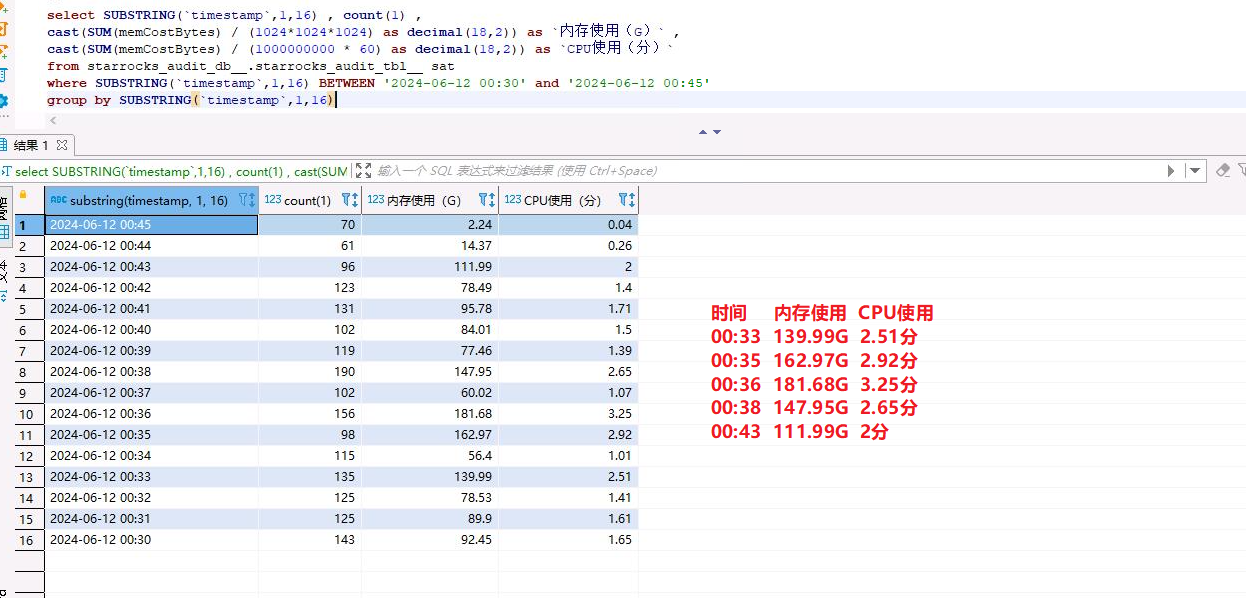Click the 'where SUBSTRING ... BETWEEN' line in editor
The height and width of the screenshot is (598, 1246).
(x=378, y=83)
